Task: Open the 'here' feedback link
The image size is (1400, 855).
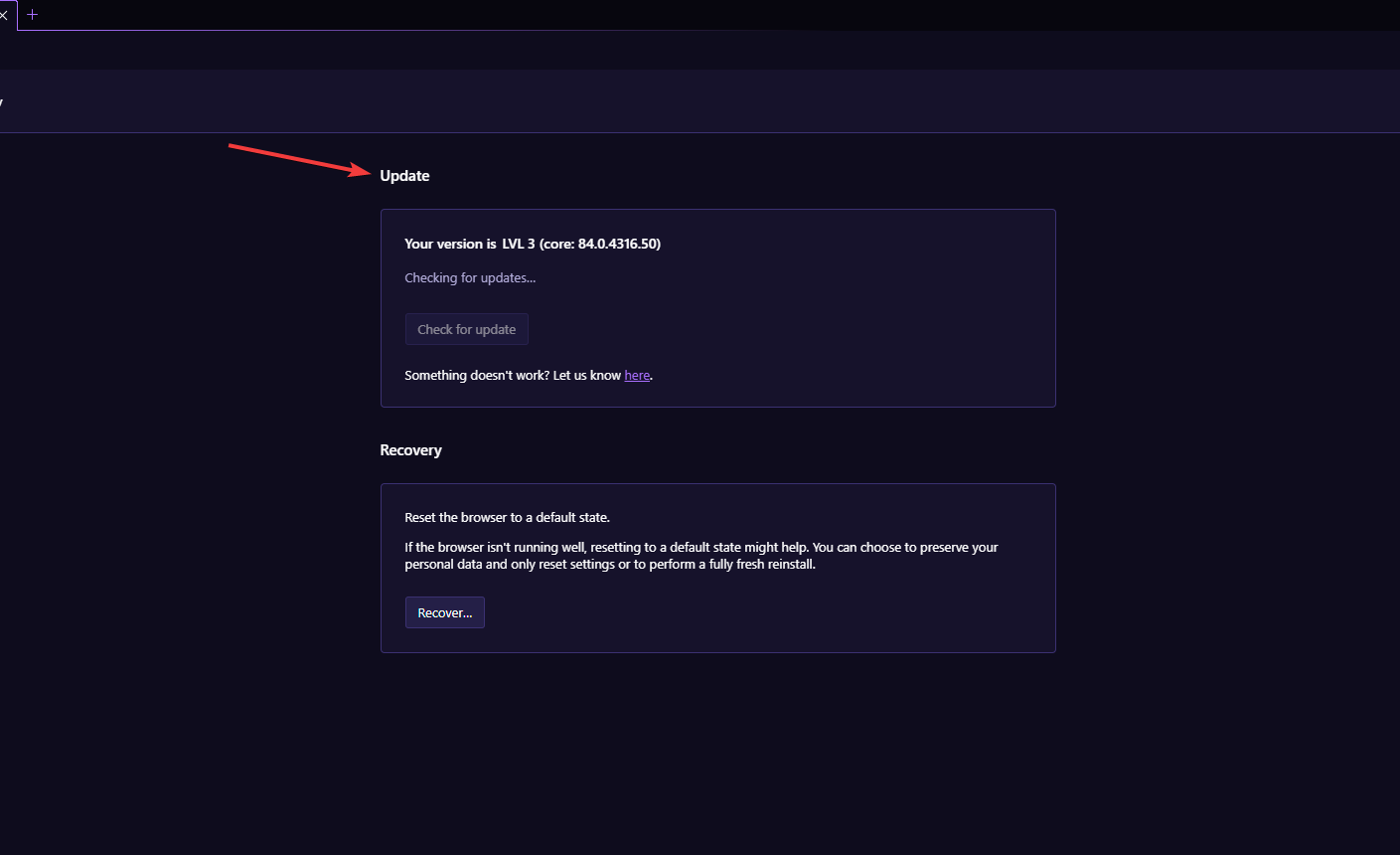Action: tap(637, 375)
